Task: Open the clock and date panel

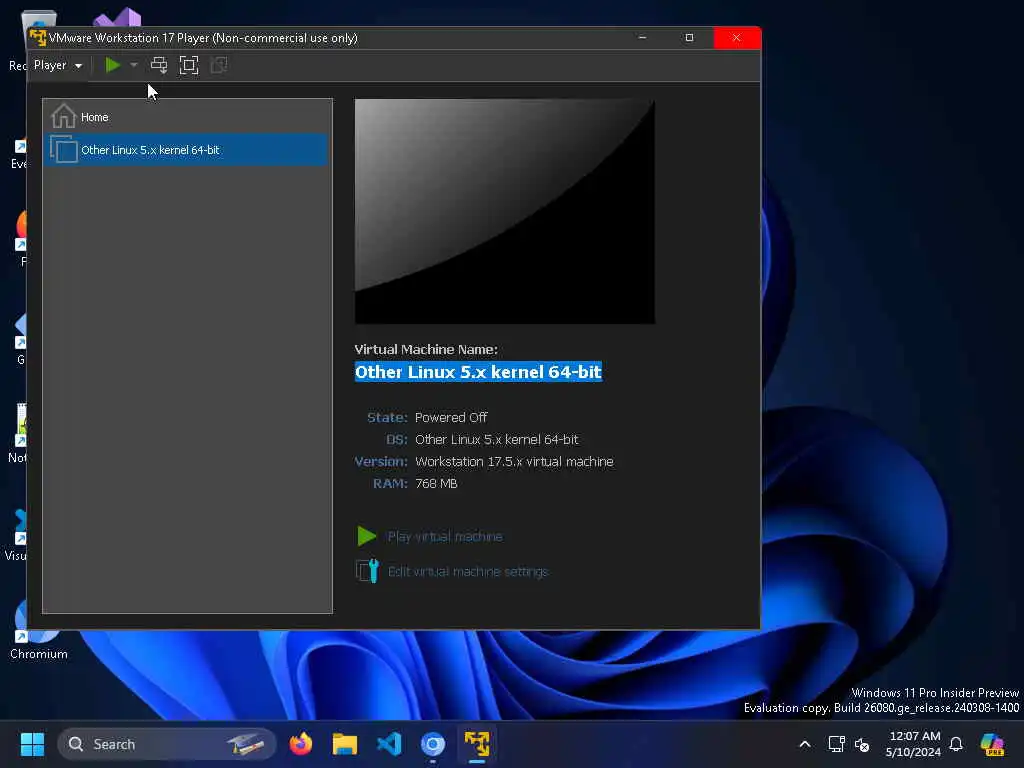Action: tap(914, 744)
